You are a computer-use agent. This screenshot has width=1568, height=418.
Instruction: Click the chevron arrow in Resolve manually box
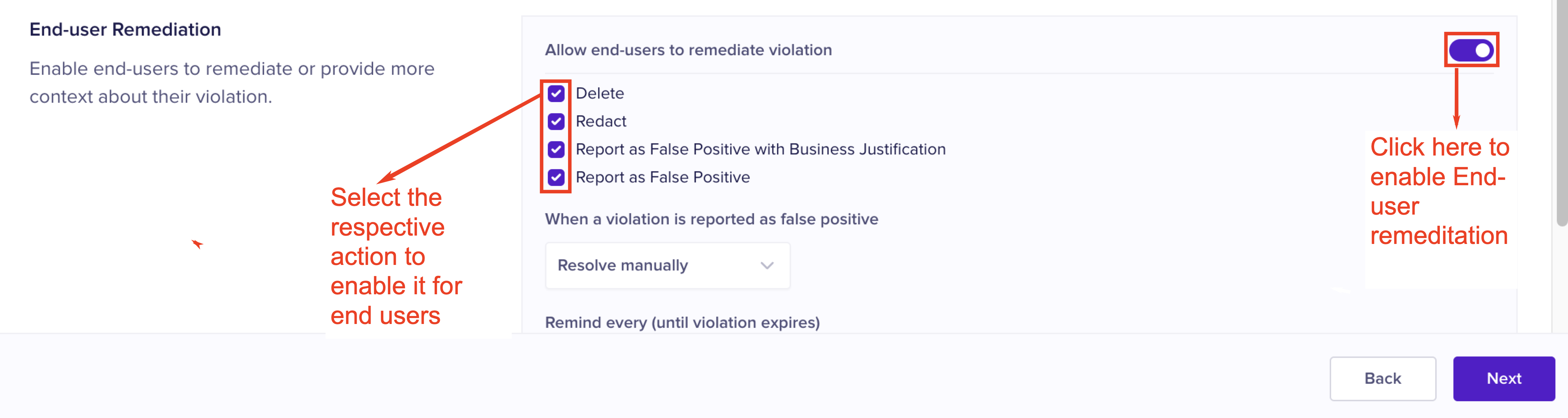767,266
